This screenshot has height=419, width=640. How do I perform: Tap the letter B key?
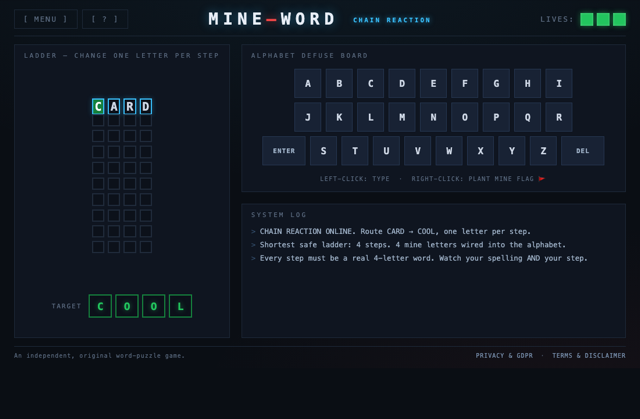tap(339, 84)
